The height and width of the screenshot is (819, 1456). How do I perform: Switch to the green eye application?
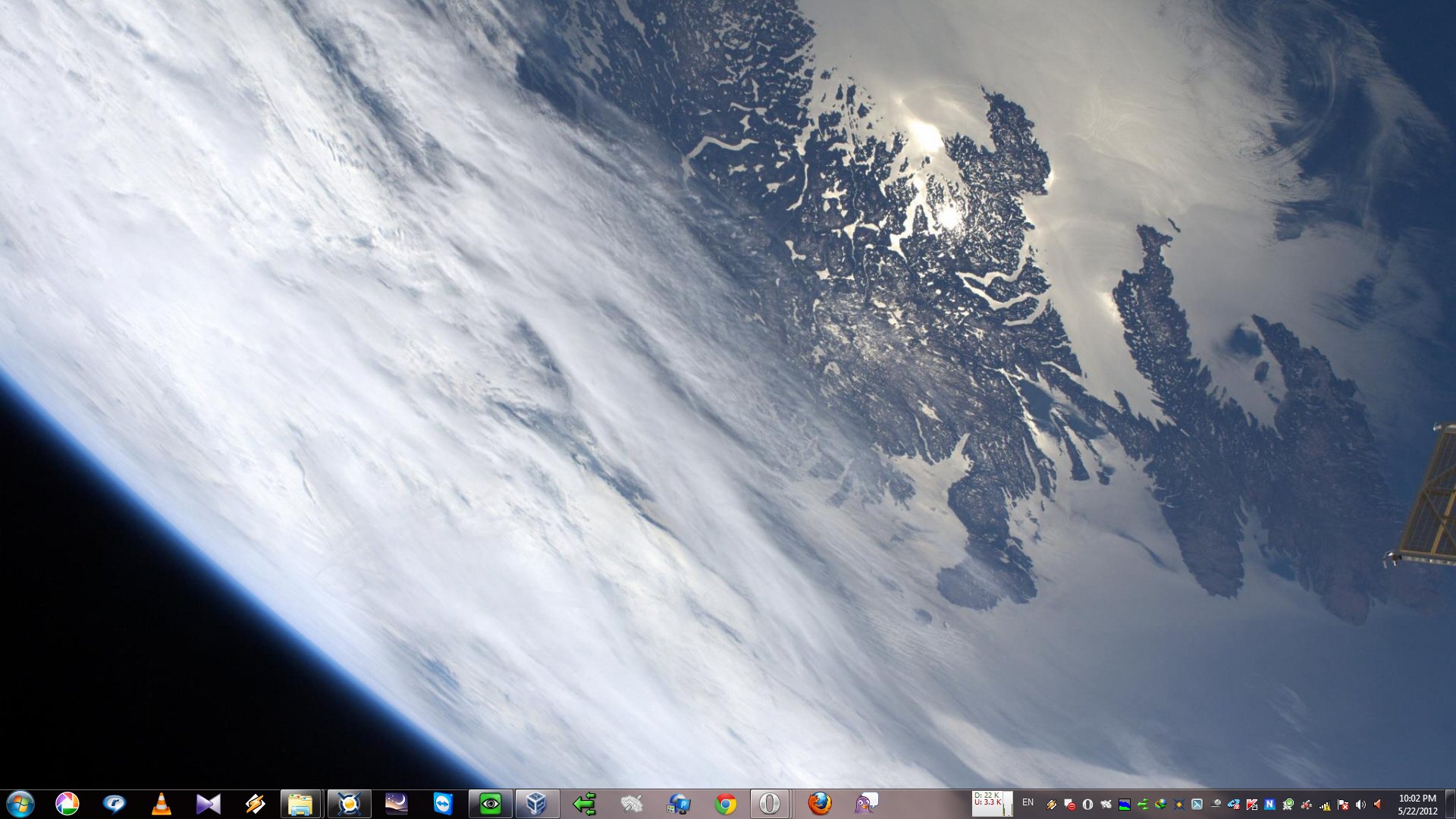pyautogui.click(x=490, y=804)
